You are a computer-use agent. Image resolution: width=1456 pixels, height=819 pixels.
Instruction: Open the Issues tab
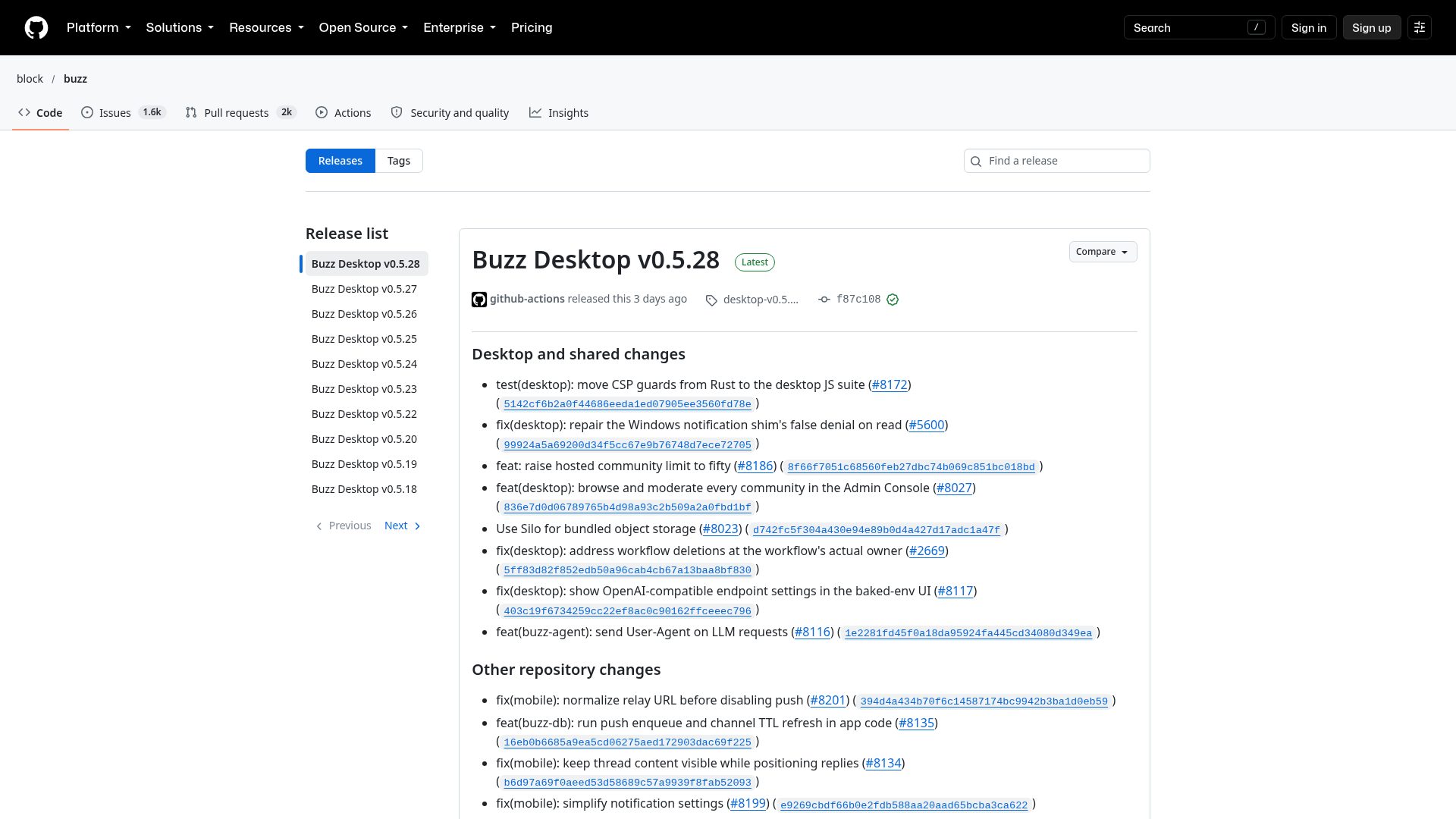pos(123,113)
